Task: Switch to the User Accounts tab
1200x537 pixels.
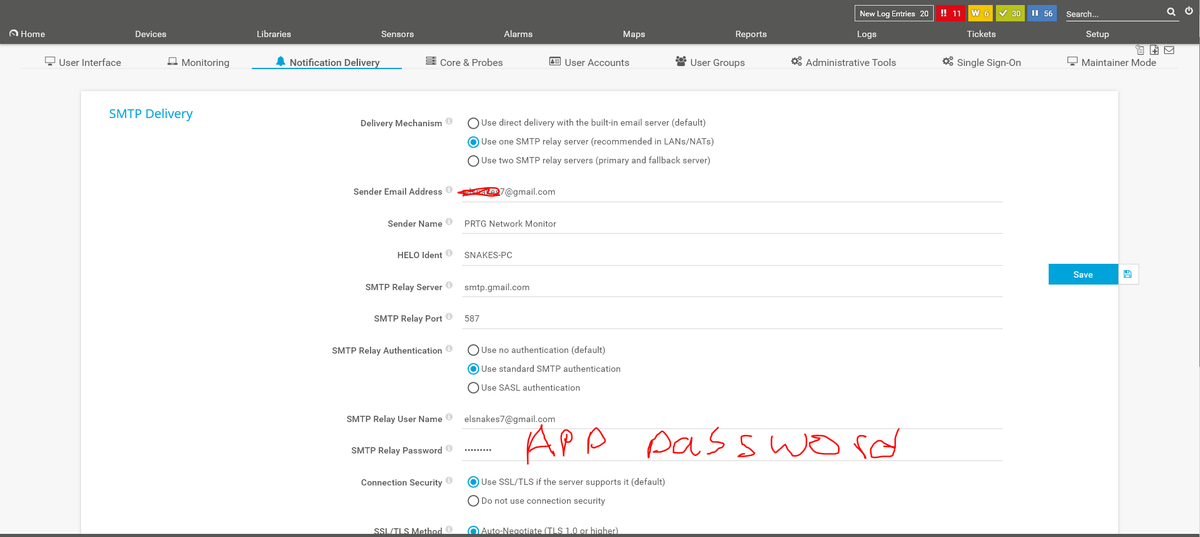Action: pyautogui.click(x=589, y=62)
